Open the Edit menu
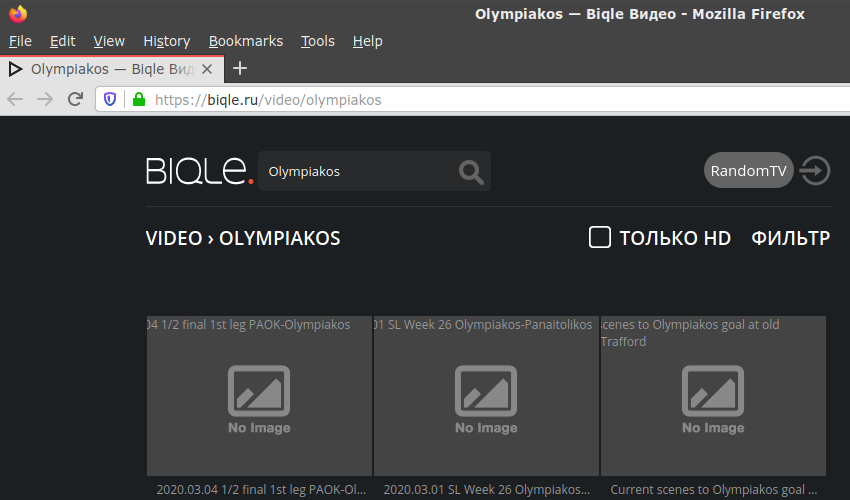Image resolution: width=850 pixels, height=500 pixels. (62, 41)
